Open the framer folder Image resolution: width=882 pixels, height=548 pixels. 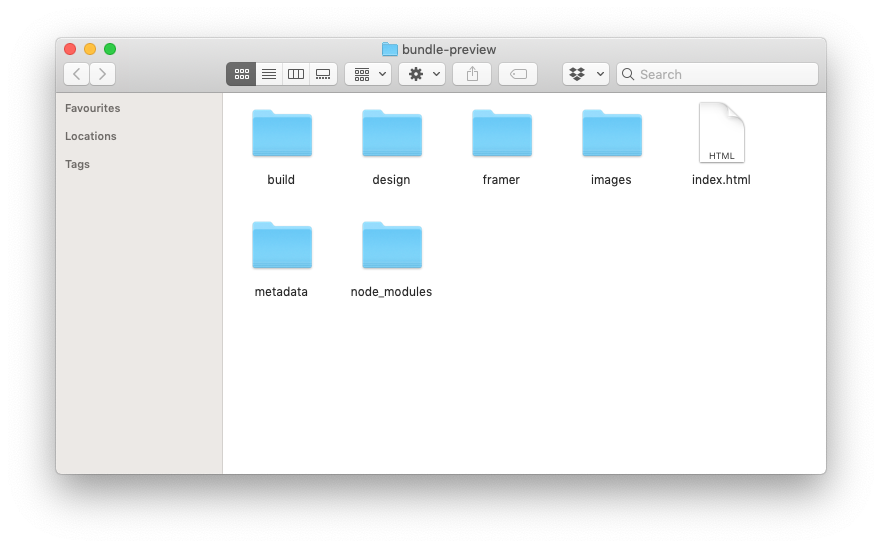click(502, 134)
